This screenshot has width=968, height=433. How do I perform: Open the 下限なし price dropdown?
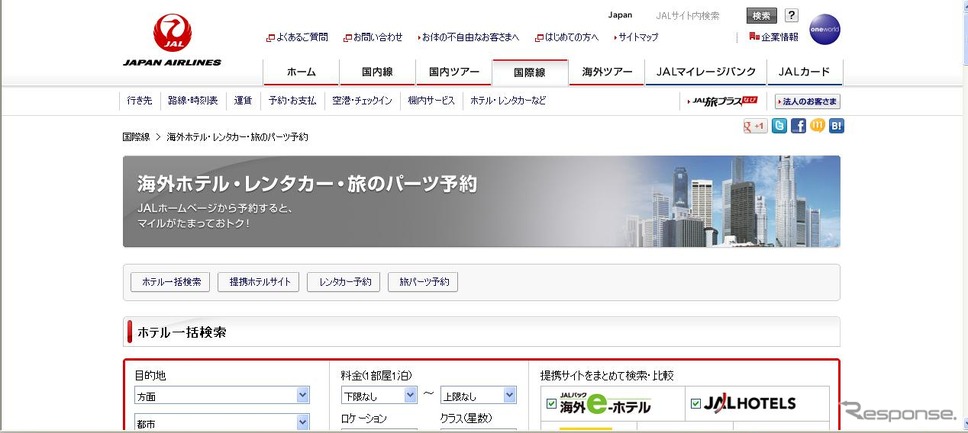tap(379, 395)
